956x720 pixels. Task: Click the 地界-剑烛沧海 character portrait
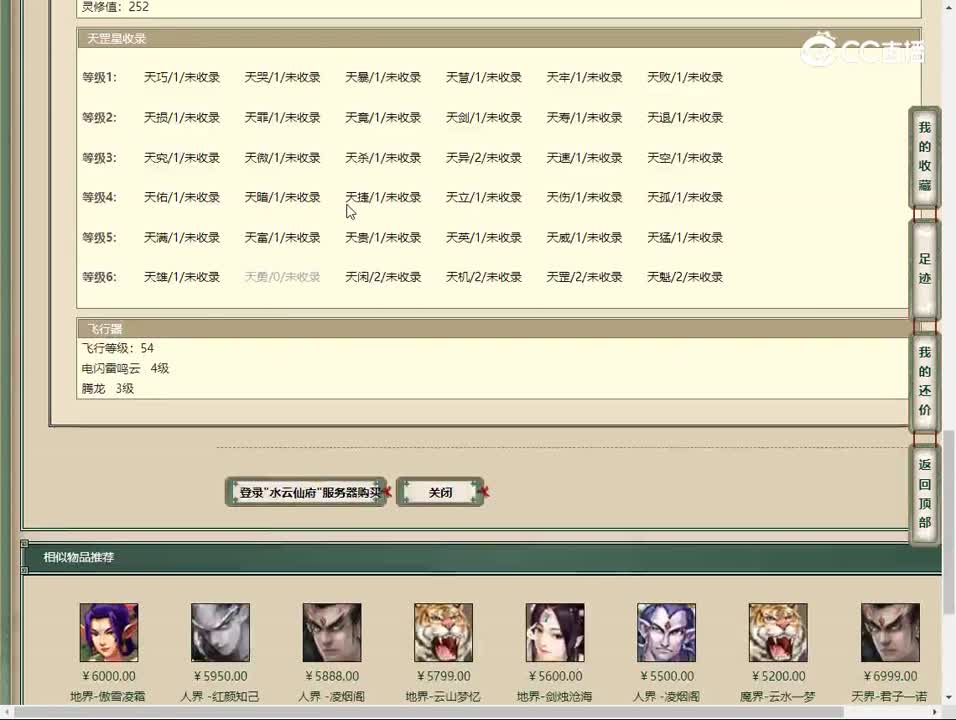click(x=555, y=632)
